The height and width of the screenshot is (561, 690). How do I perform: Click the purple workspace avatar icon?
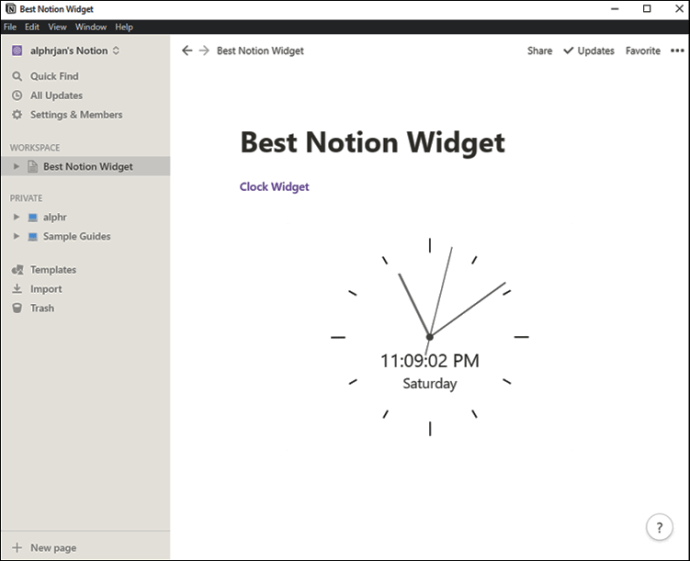17,51
